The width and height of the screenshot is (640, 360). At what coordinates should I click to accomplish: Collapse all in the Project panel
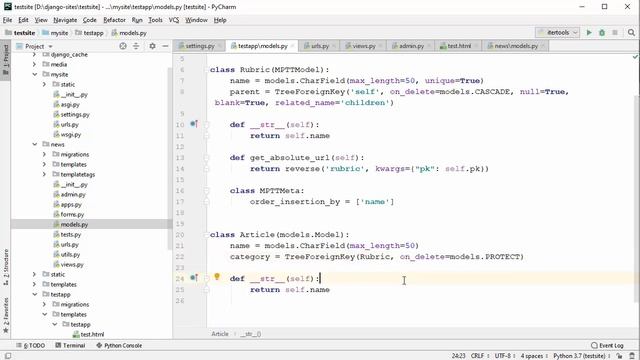136,46
